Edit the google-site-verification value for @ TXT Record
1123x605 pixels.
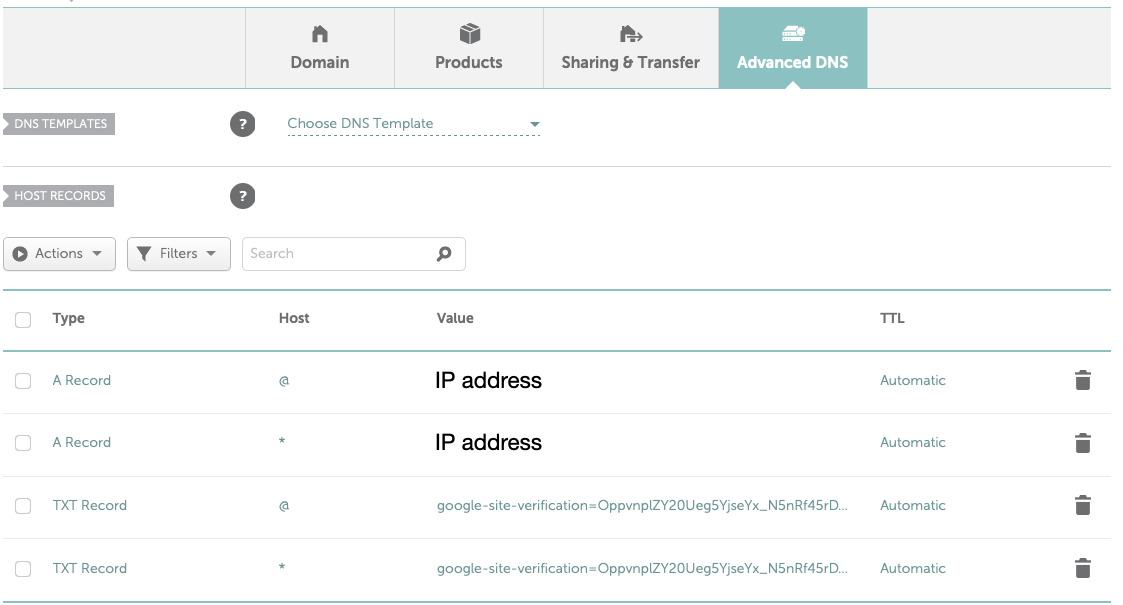[642, 505]
